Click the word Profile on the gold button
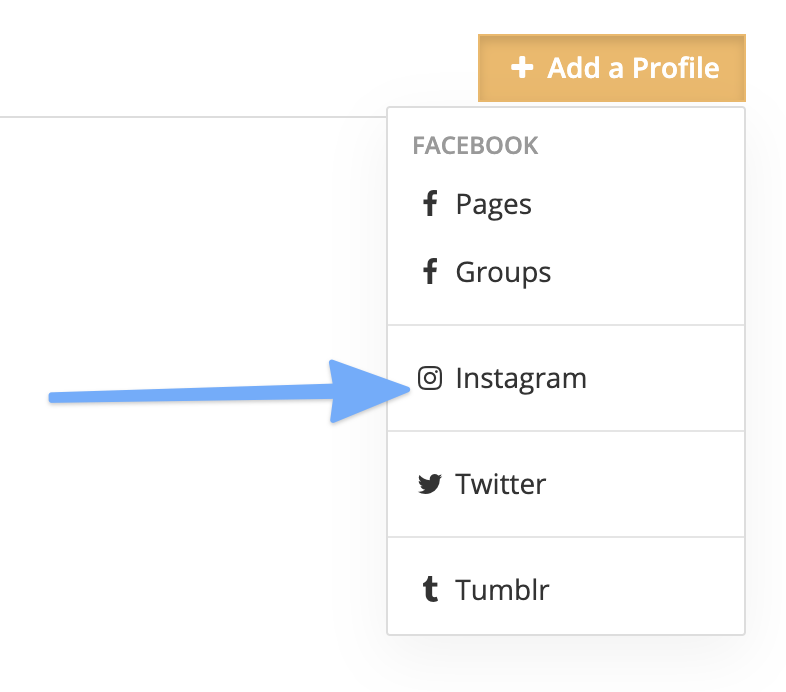Screen dimensions: 786x692 676,68
